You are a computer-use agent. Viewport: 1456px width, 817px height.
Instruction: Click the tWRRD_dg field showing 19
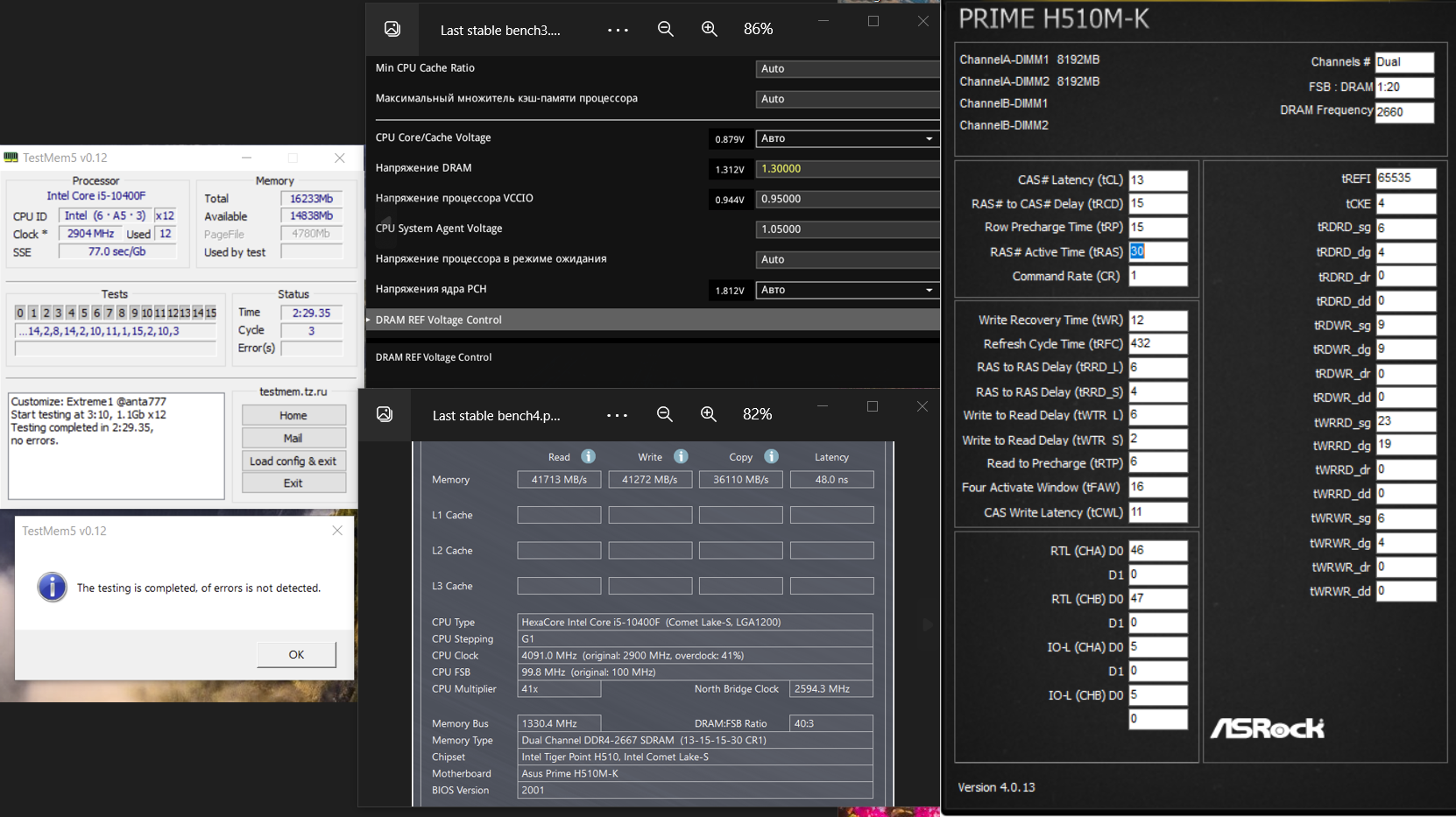tap(1406, 445)
